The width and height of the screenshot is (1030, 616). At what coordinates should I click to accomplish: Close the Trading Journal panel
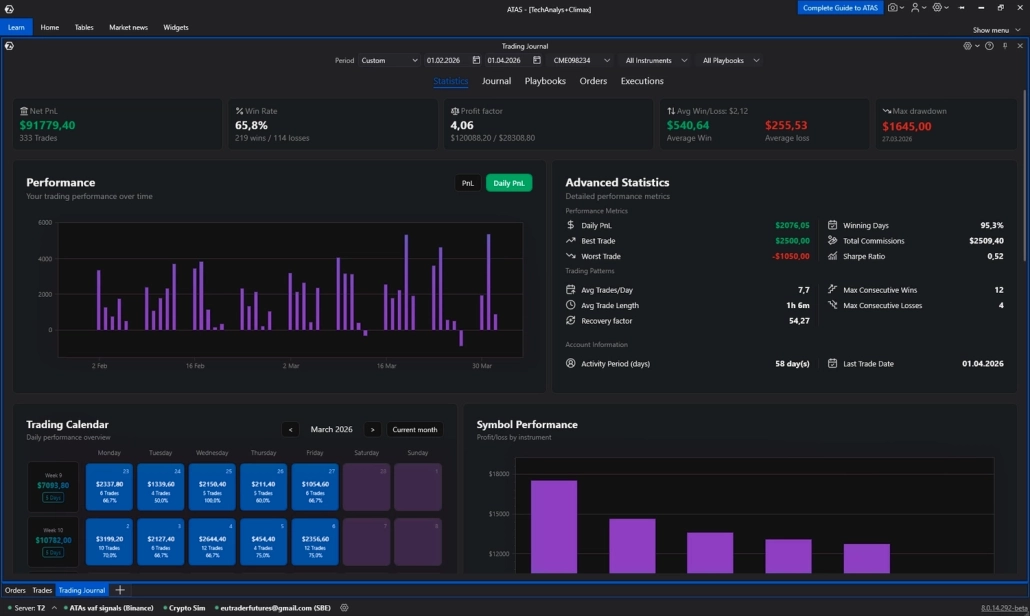pos(1020,46)
